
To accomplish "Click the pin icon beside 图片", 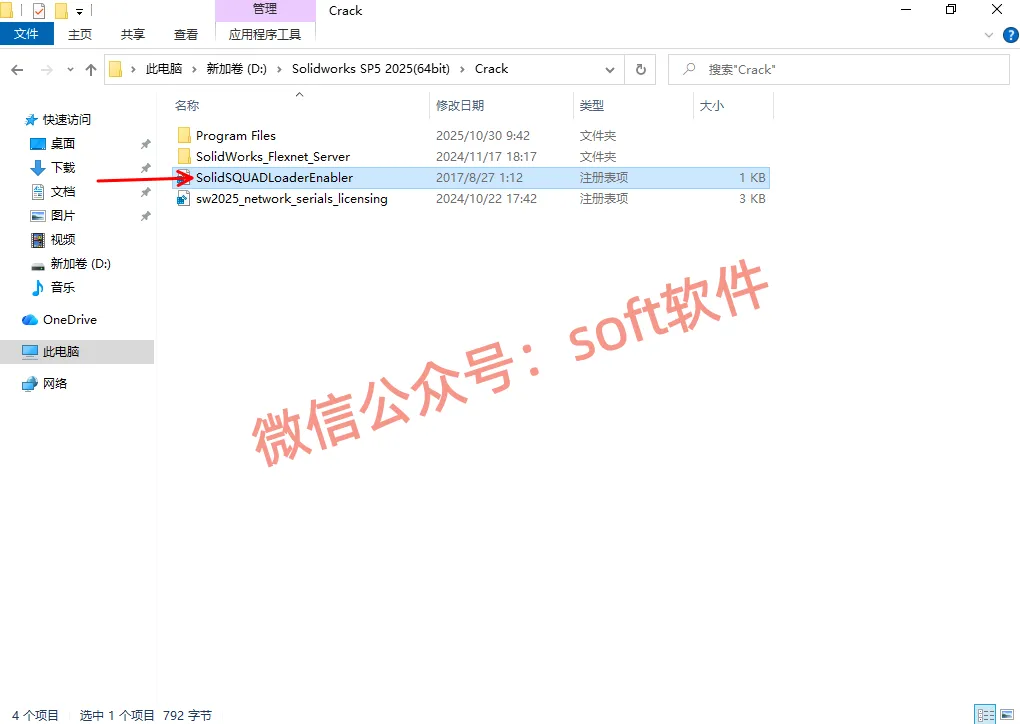I will (146, 215).
